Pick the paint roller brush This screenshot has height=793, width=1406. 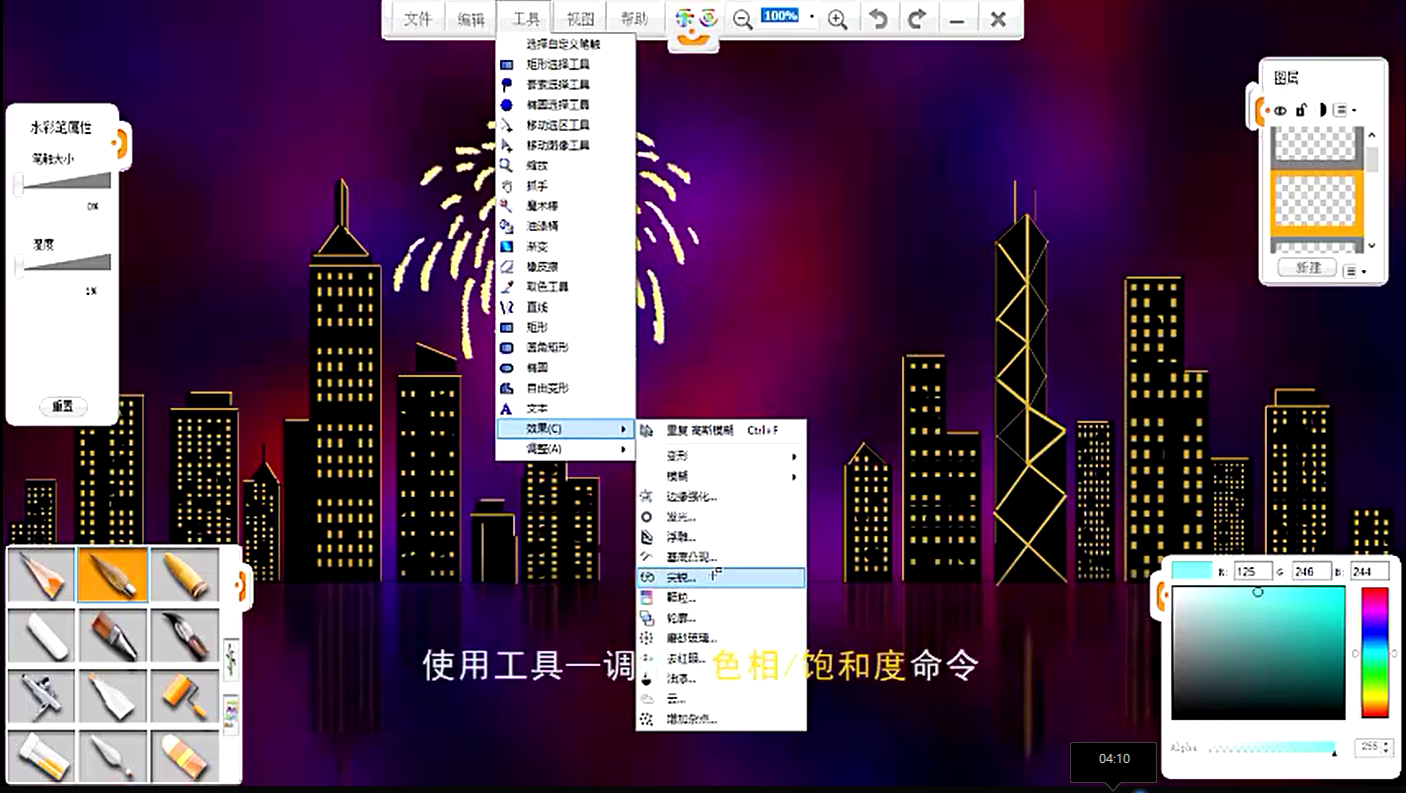tap(185, 694)
